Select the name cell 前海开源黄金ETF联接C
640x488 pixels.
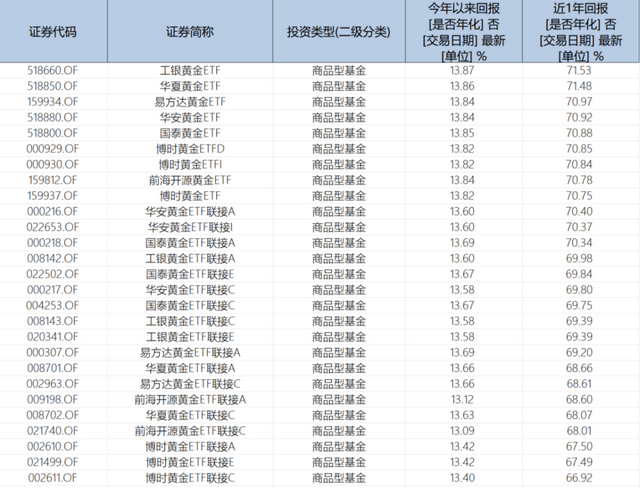click(190, 430)
